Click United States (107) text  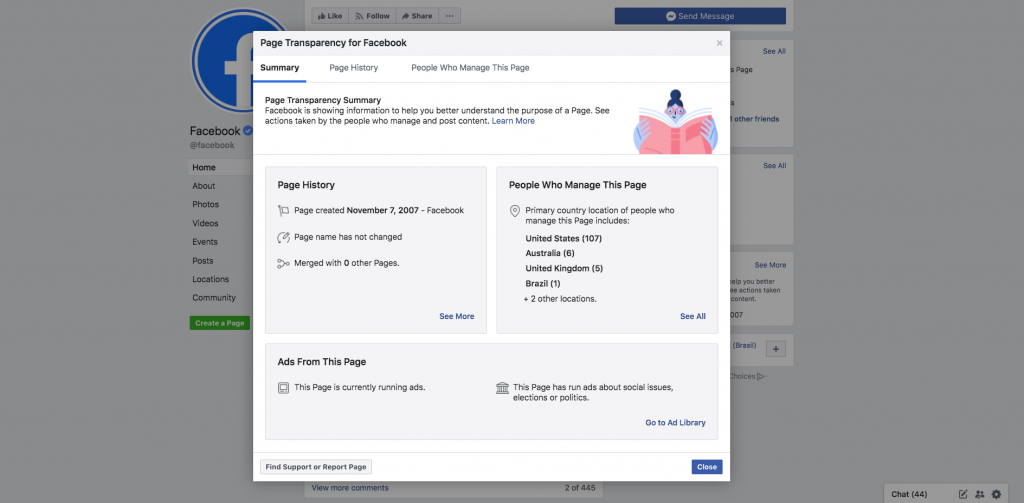[564, 238]
